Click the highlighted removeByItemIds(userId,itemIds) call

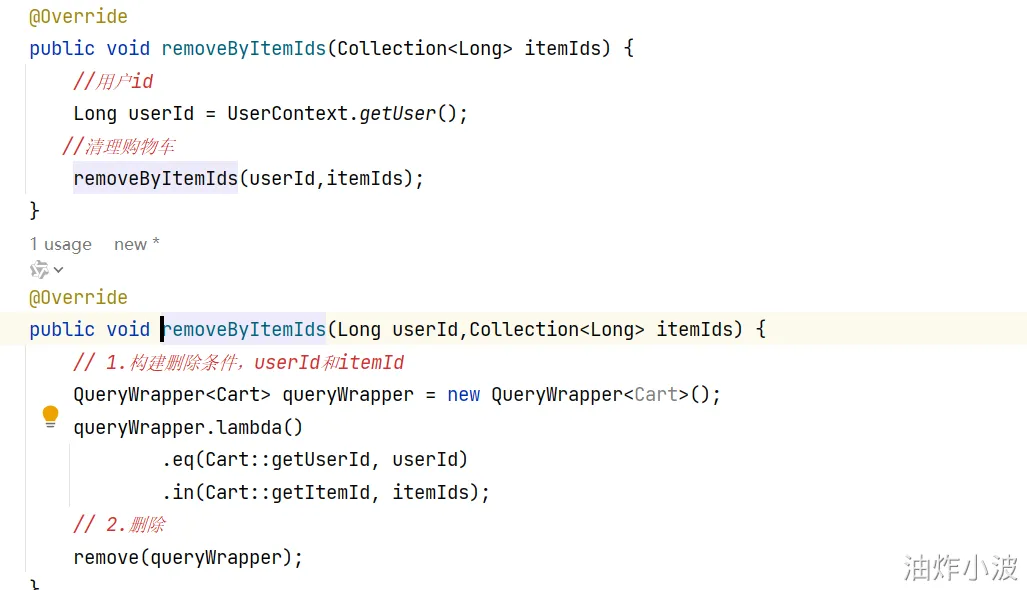click(x=248, y=178)
